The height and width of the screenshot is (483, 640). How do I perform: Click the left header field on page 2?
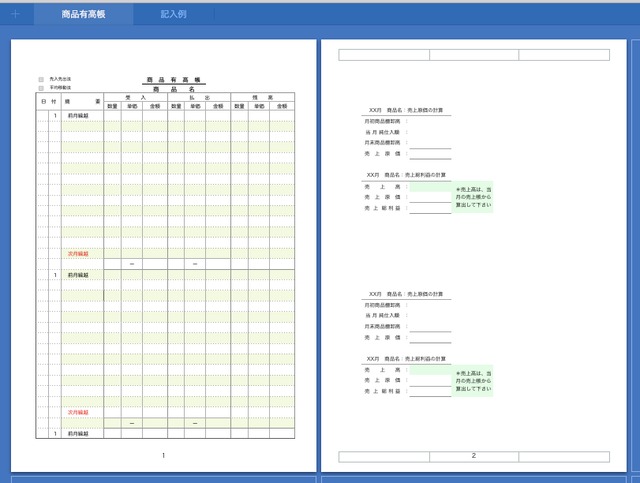384,55
